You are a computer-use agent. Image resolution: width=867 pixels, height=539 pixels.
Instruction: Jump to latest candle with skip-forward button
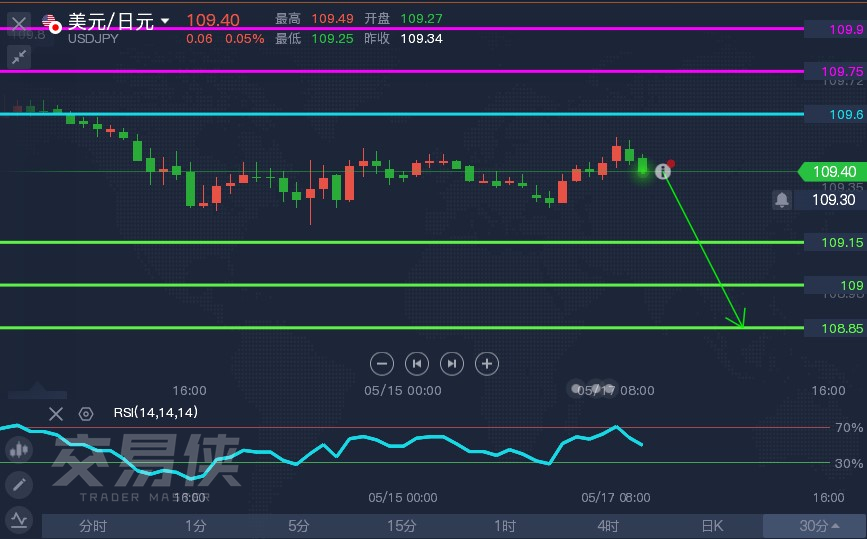coord(452,364)
